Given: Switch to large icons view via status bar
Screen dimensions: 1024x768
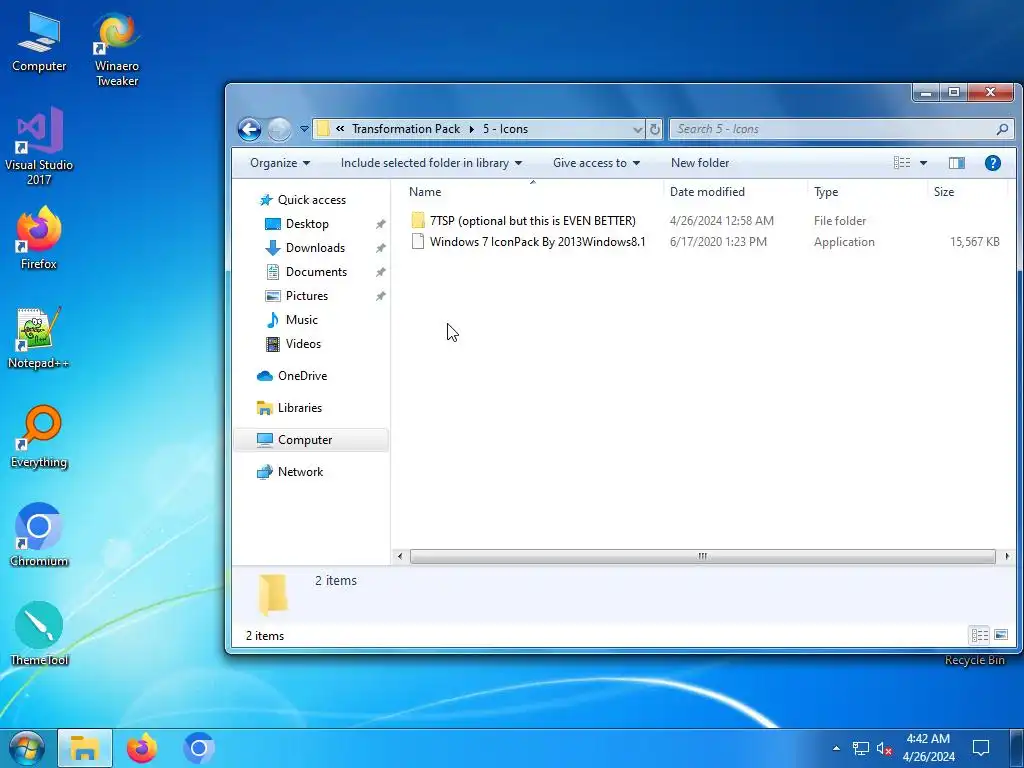Looking at the screenshot, I should click(1000, 635).
